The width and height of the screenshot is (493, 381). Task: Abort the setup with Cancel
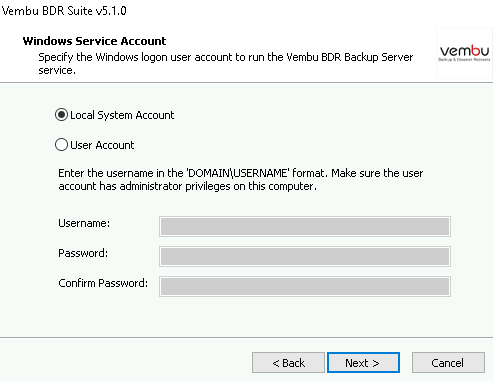pyautogui.click(x=448, y=363)
